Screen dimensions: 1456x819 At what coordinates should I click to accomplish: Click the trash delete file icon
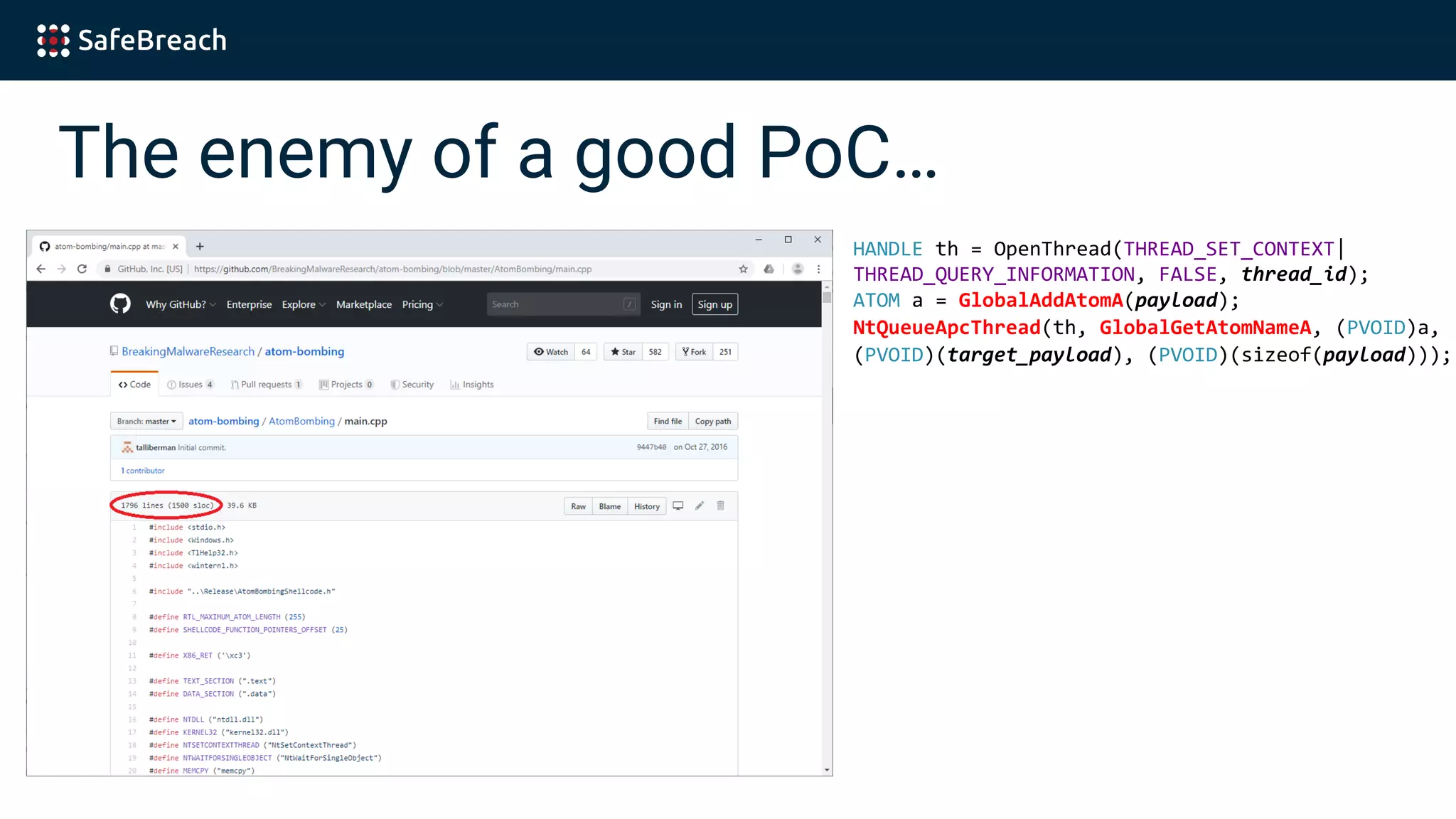[720, 505]
